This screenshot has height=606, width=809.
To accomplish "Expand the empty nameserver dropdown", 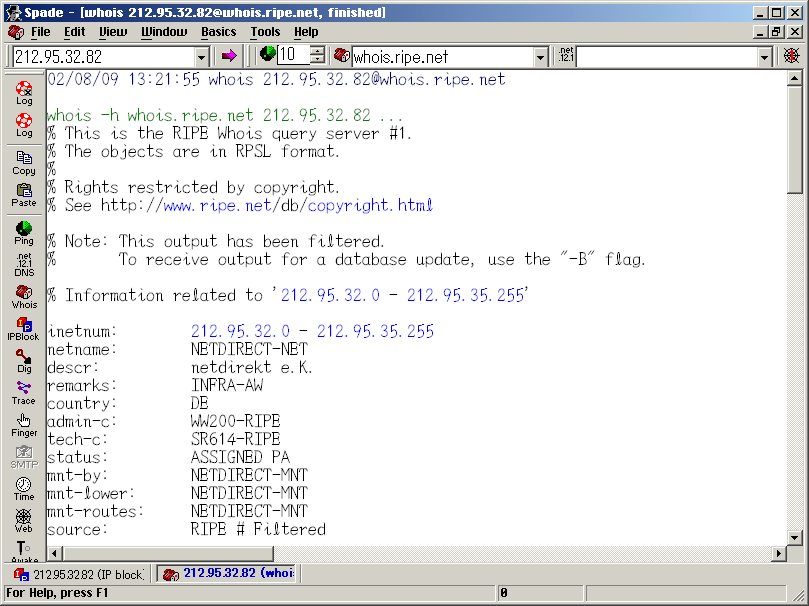I will coord(765,57).
